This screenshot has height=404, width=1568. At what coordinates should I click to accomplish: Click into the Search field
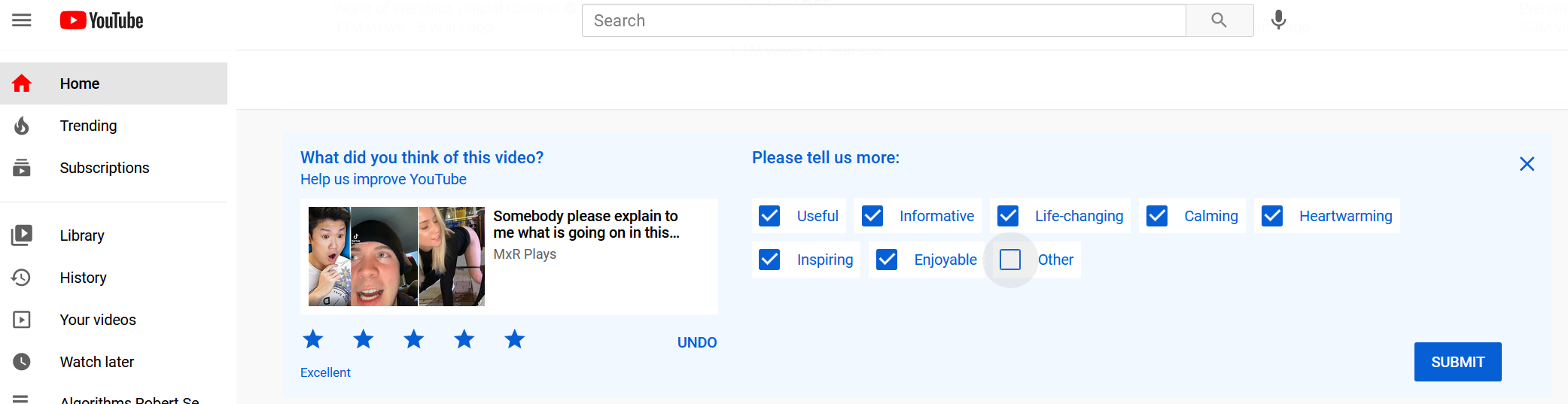(x=883, y=20)
